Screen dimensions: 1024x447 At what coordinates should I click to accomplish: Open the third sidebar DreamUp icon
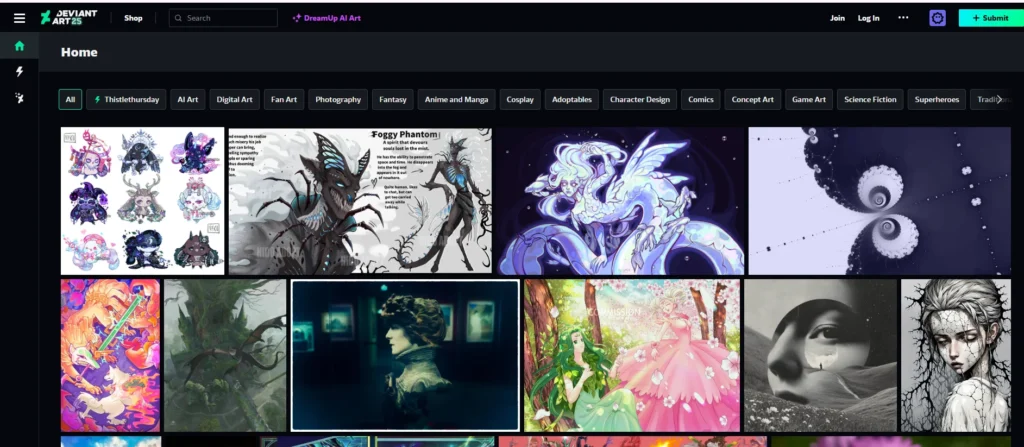[20, 98]
